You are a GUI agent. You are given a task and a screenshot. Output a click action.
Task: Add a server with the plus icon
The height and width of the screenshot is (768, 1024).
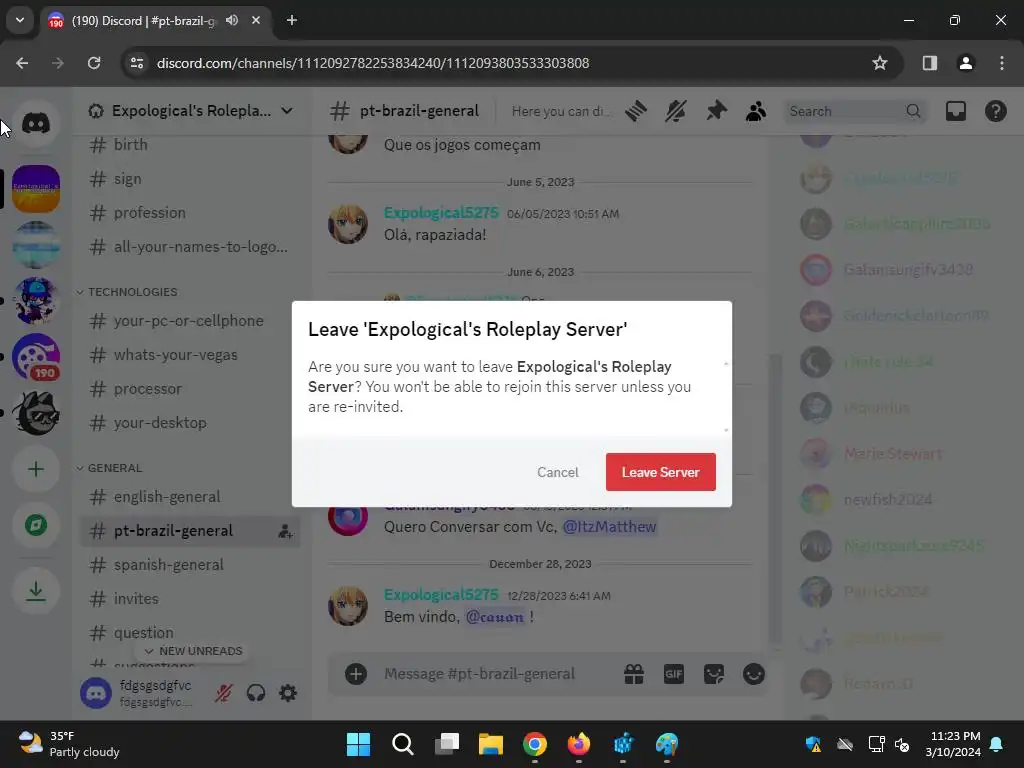36,469
